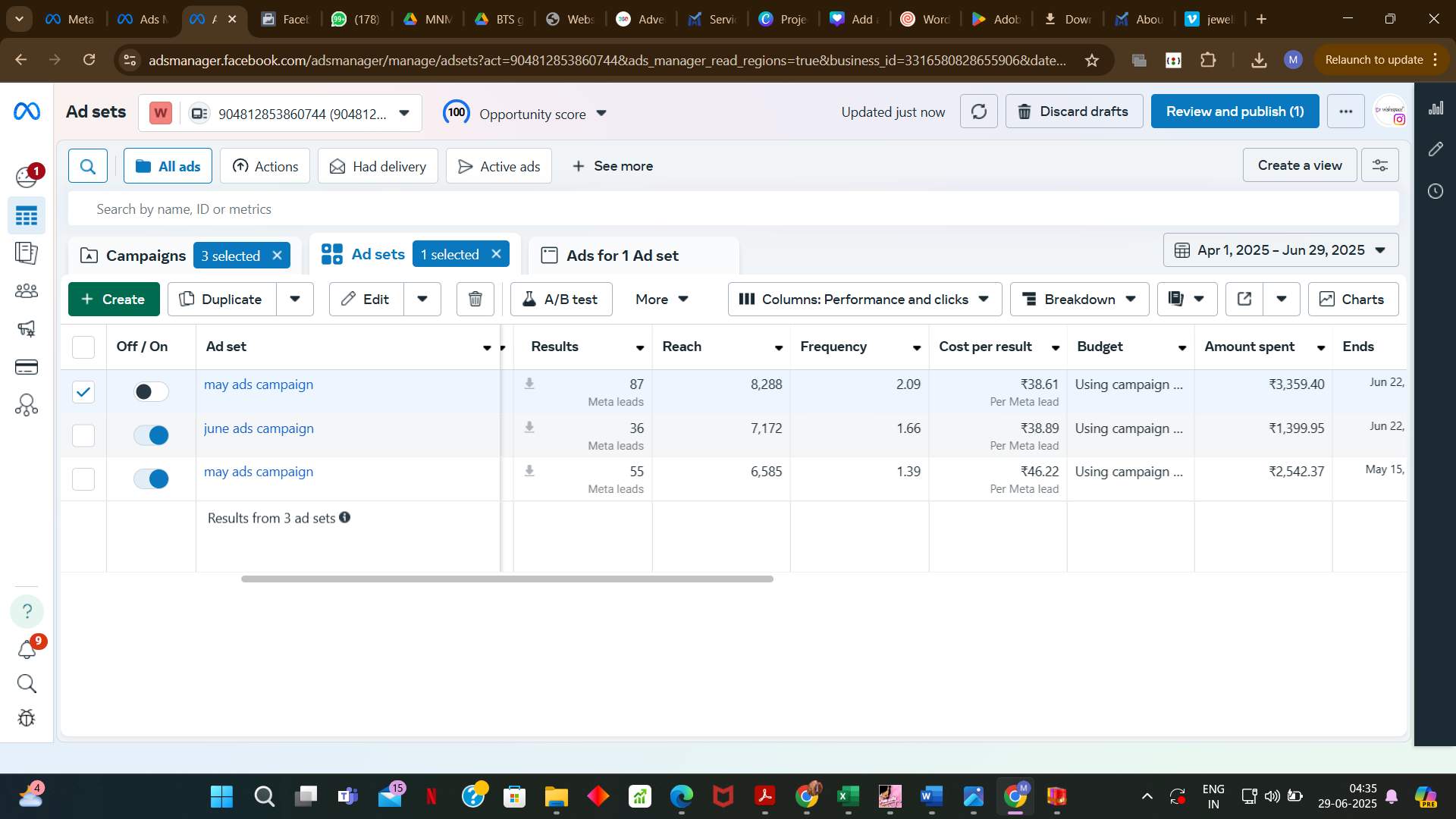
Task: Open Audiences people icon in sidebar
Action: (27, 290)
